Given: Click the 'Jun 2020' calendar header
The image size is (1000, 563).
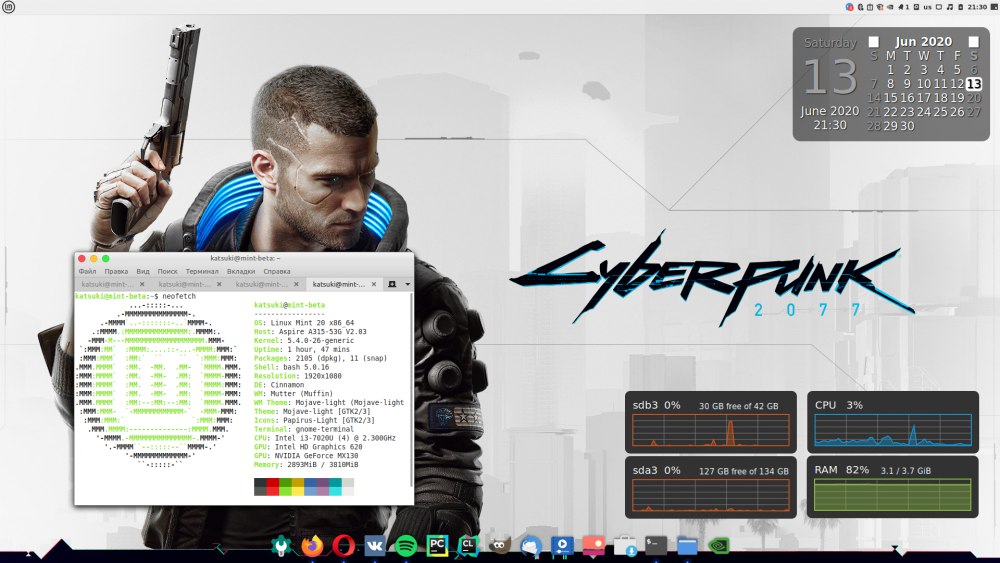Looking at the screenshot, I should coord(923,41).
